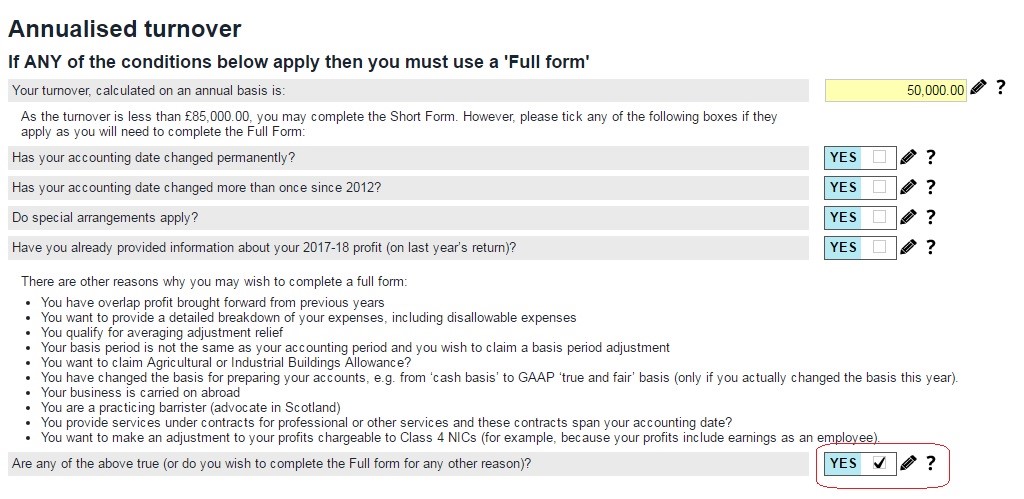The height and width of the screenshot is (499, 1024).
Task: Open help question mark for annual turnover
Action: 1000,88
